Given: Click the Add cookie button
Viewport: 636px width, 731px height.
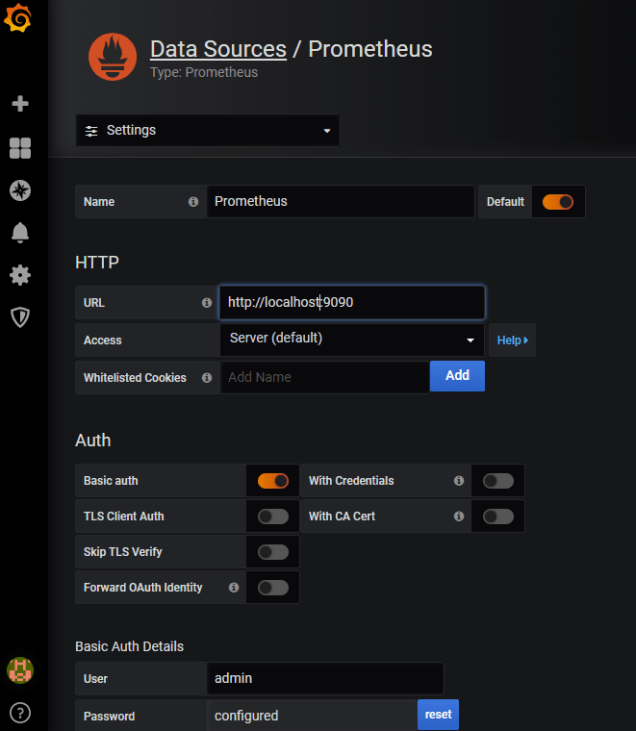Looking at the screenshot, I should (x=457, y=376).
